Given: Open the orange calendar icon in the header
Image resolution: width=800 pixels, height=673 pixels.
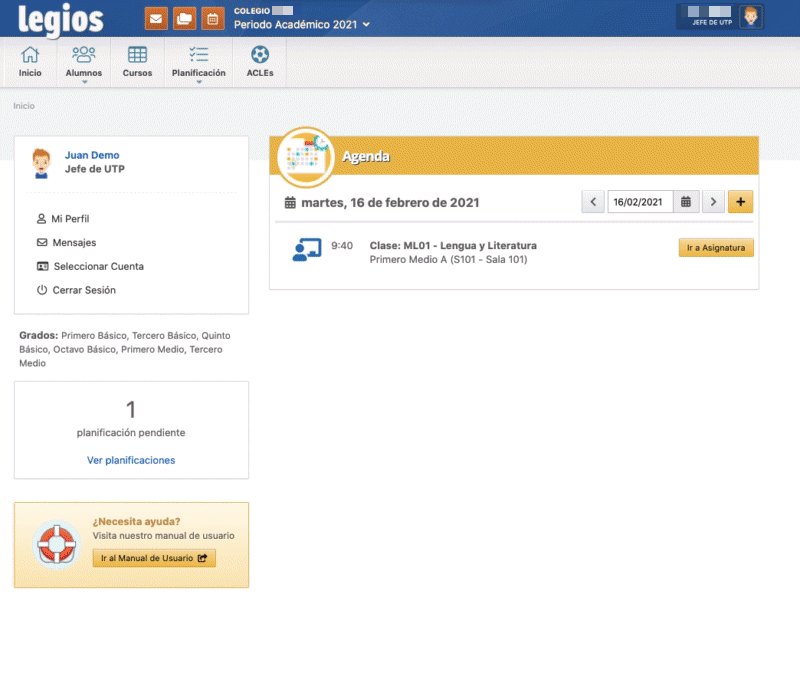Looking at the screenshot, I should [212, 18].
